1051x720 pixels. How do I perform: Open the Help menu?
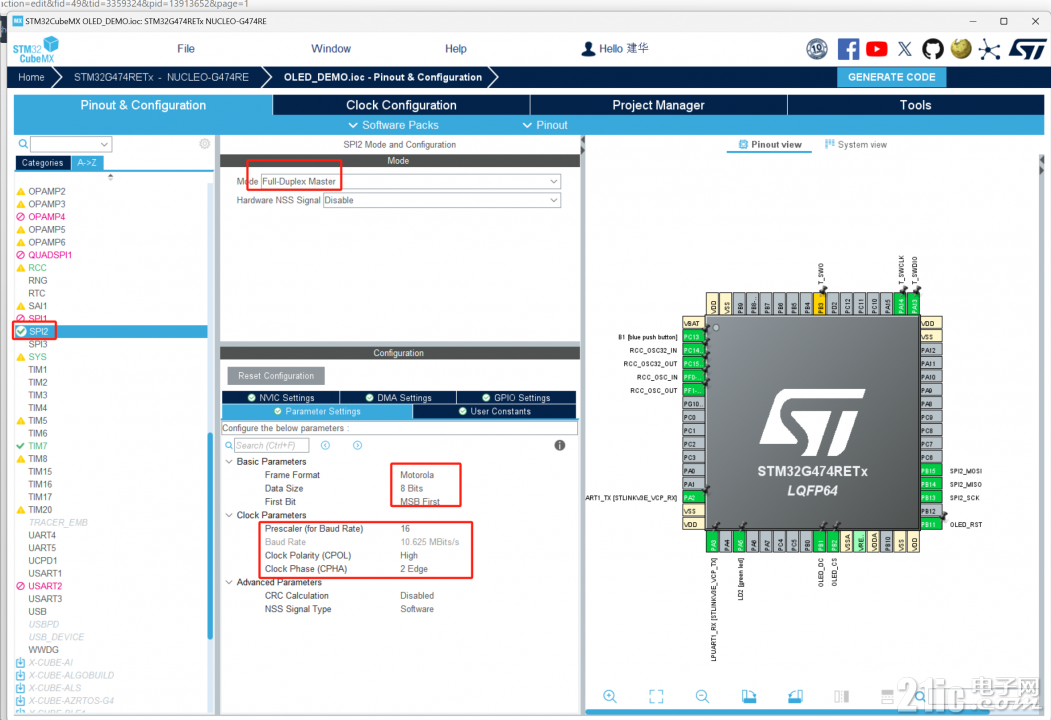click(x=456, y=48)
